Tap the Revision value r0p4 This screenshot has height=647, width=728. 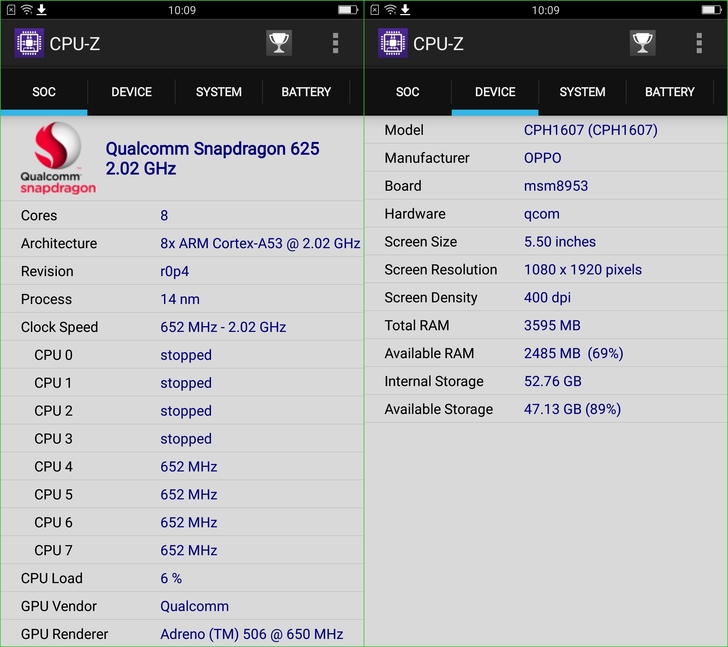[175, 271]
